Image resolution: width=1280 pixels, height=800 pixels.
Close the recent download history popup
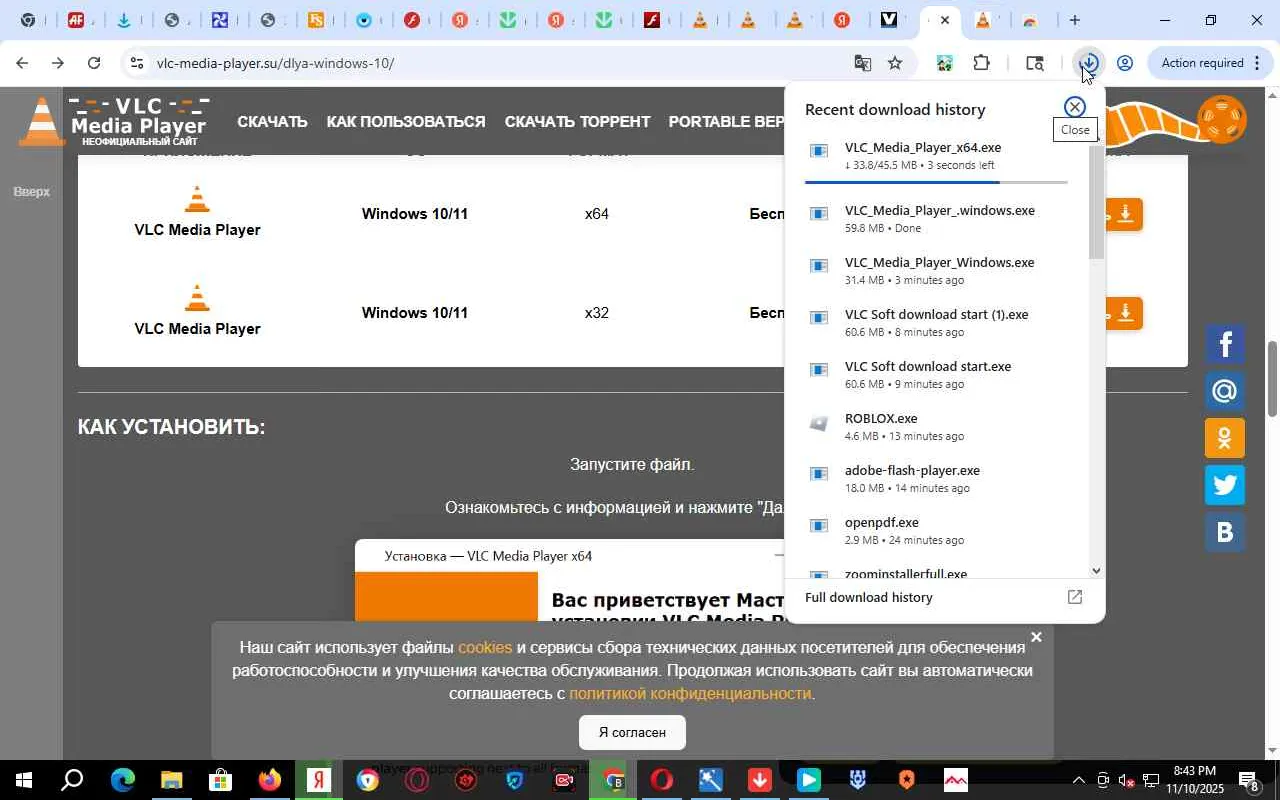pyautogui.click(x=1074, y=107)
